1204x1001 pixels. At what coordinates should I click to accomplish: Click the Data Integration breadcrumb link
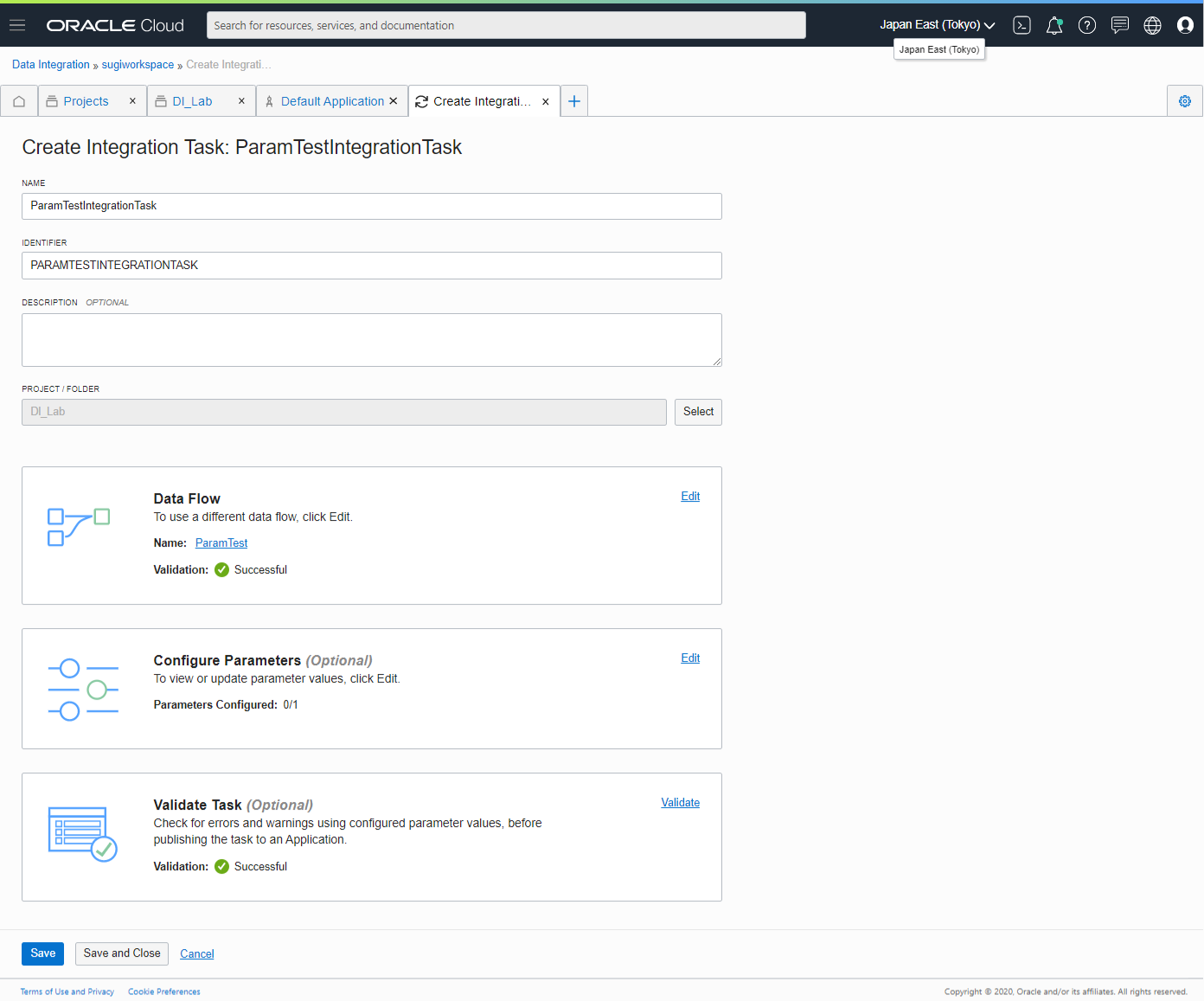point(51,65)
